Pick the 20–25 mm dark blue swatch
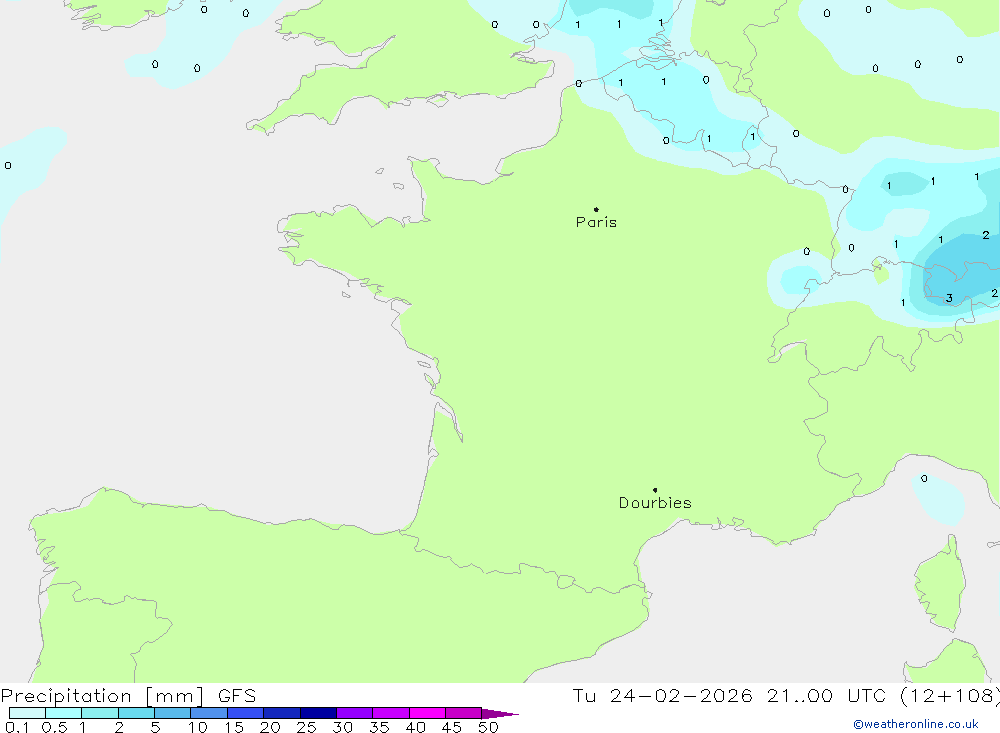 tap(282, 713)
